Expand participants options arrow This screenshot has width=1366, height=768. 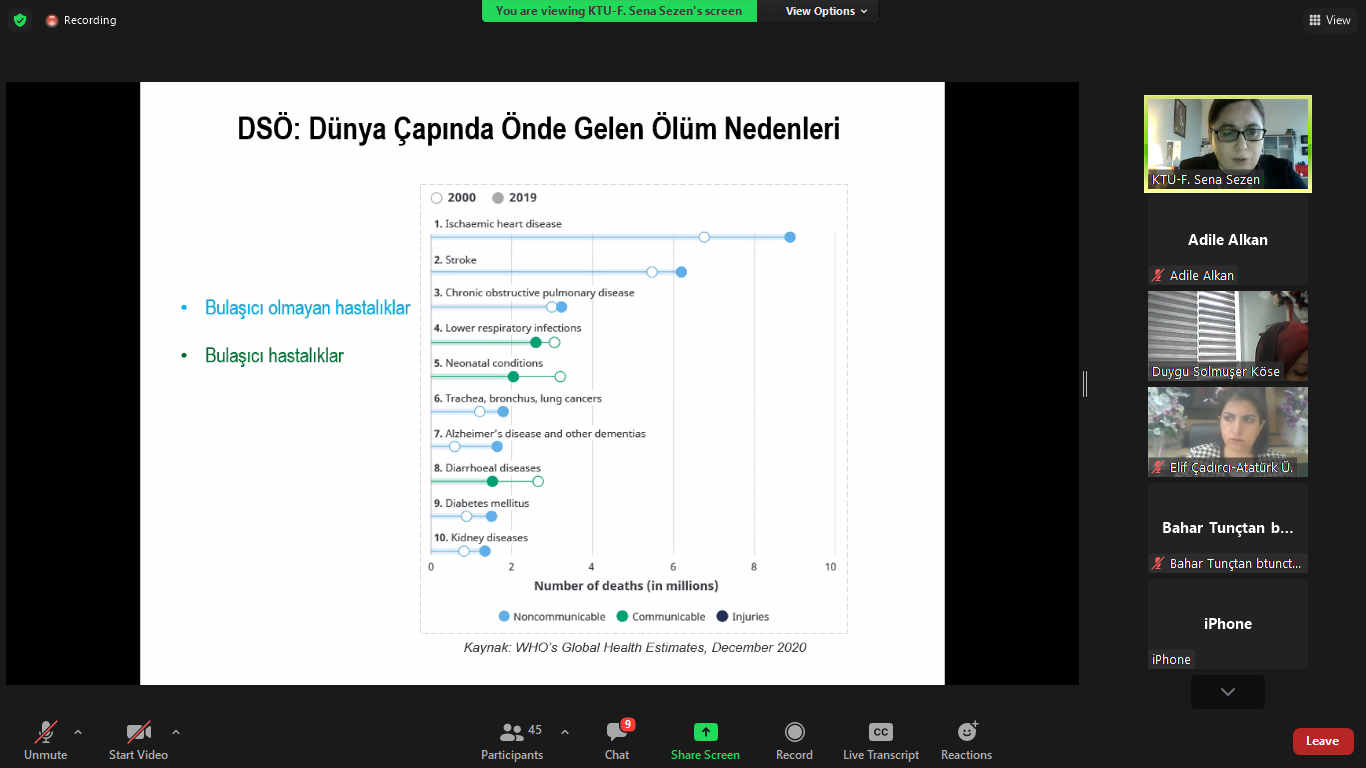point(564,732)
